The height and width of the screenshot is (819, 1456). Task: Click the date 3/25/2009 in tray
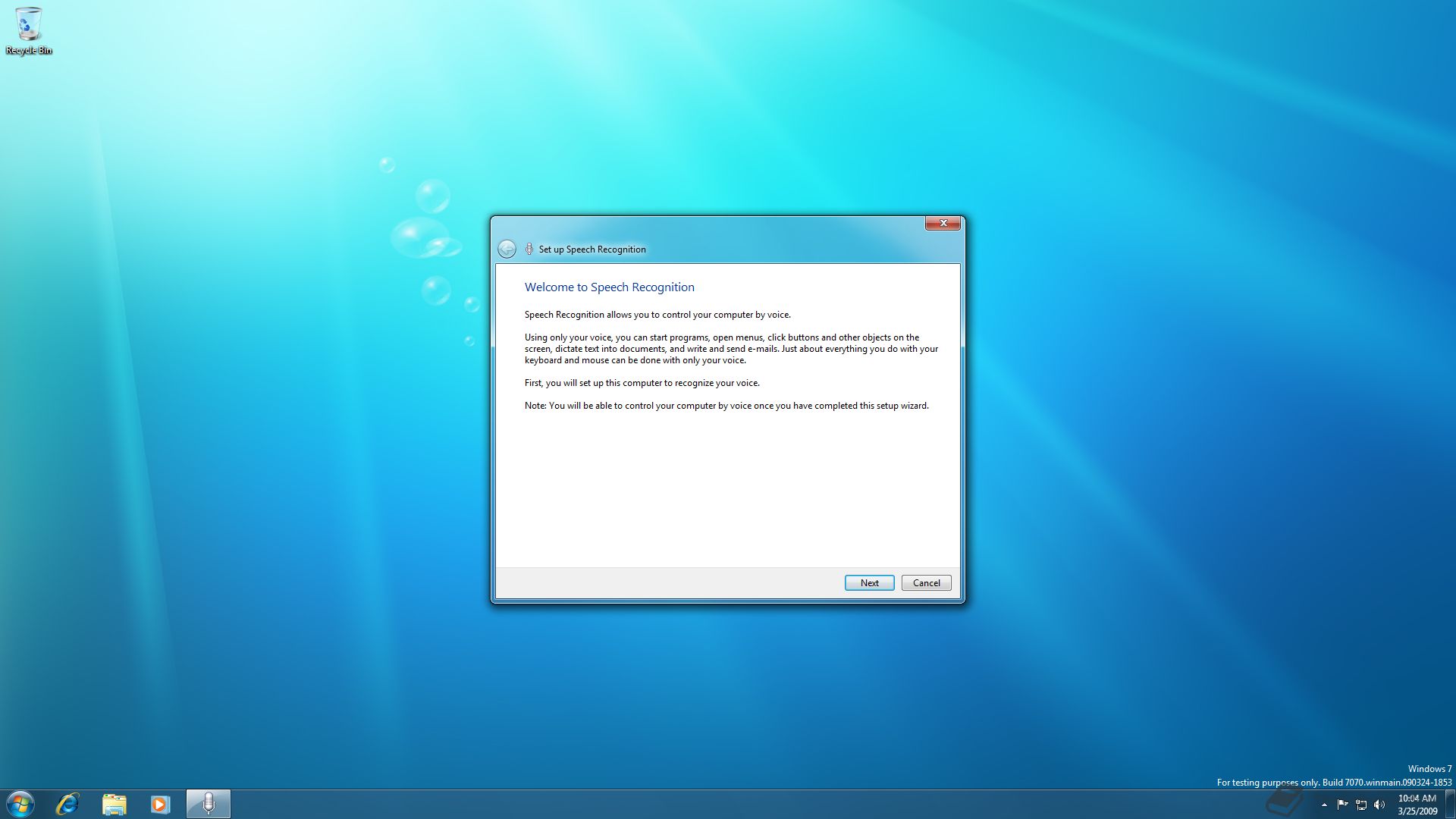click(x=1417, y=811)
